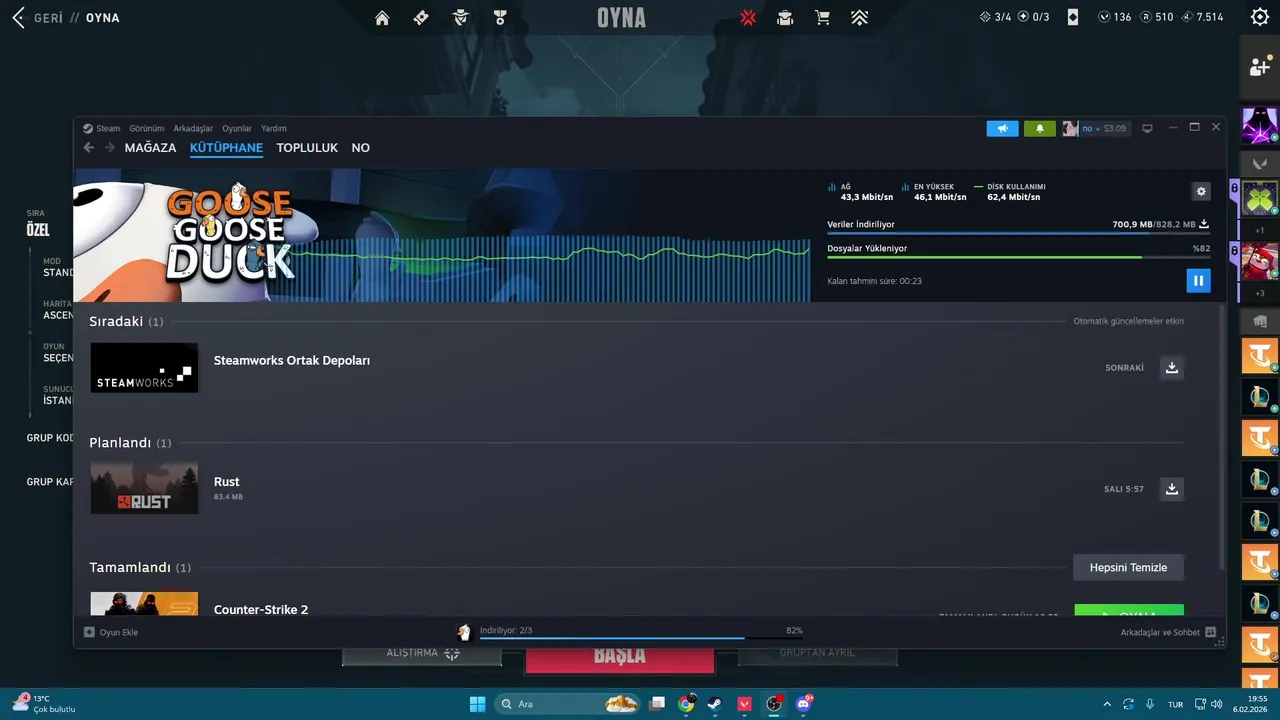Open the Valorant premier chevrons icon
The width and height of the screenshot is (1280, 720).
(x=859, y=17)
